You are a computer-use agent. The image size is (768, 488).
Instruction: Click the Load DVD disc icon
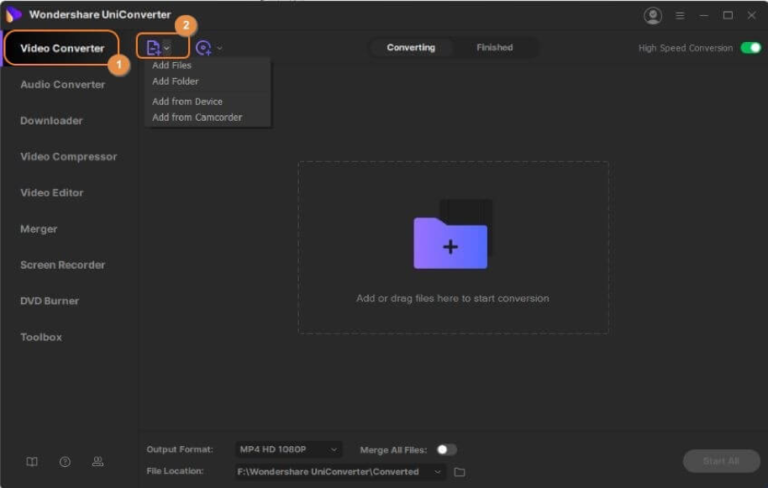pos(203,48)
